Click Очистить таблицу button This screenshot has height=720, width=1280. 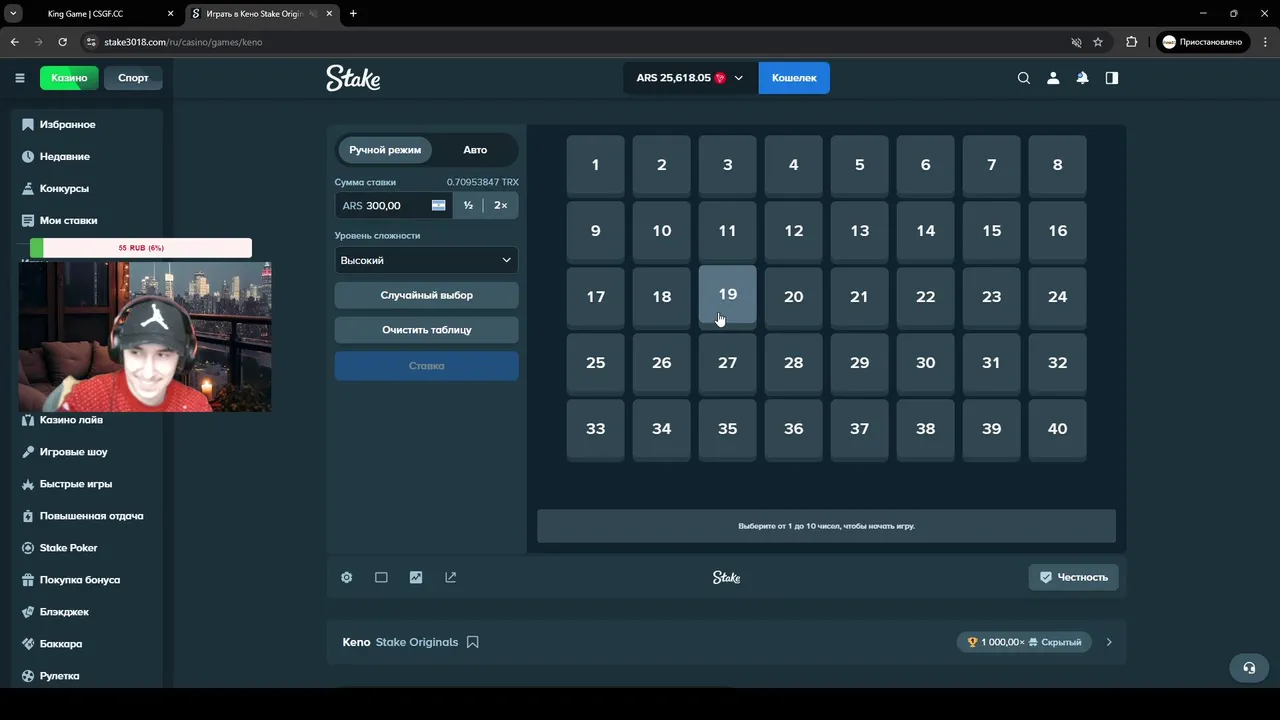(x=426, y=329)
